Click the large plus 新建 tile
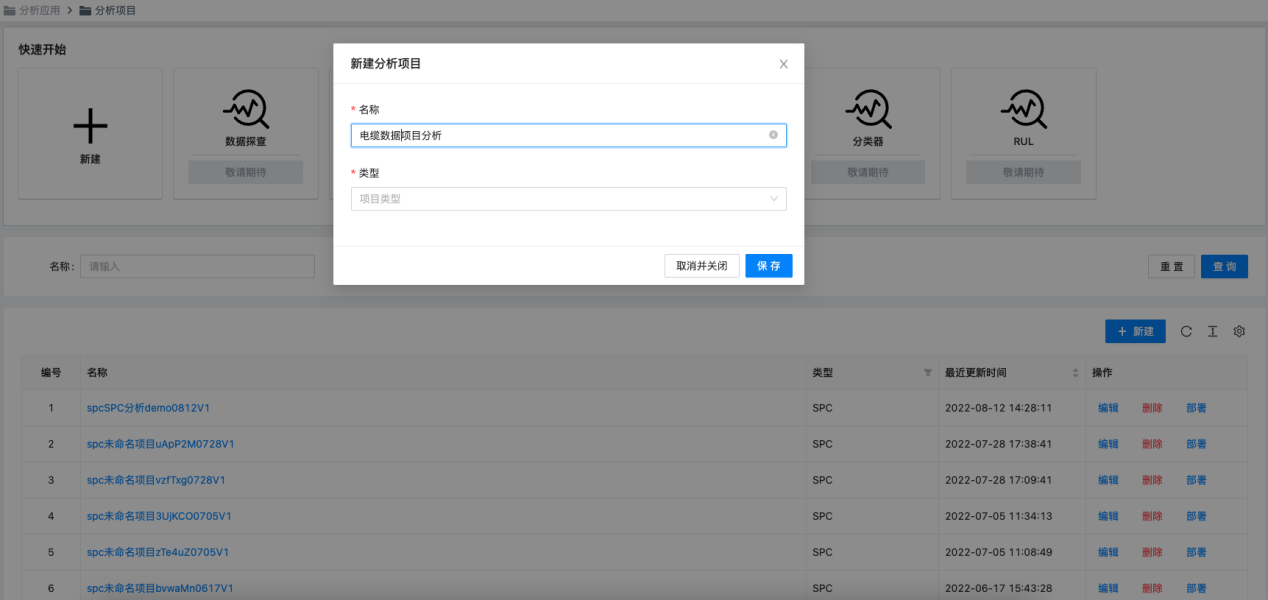 (90, 127)
